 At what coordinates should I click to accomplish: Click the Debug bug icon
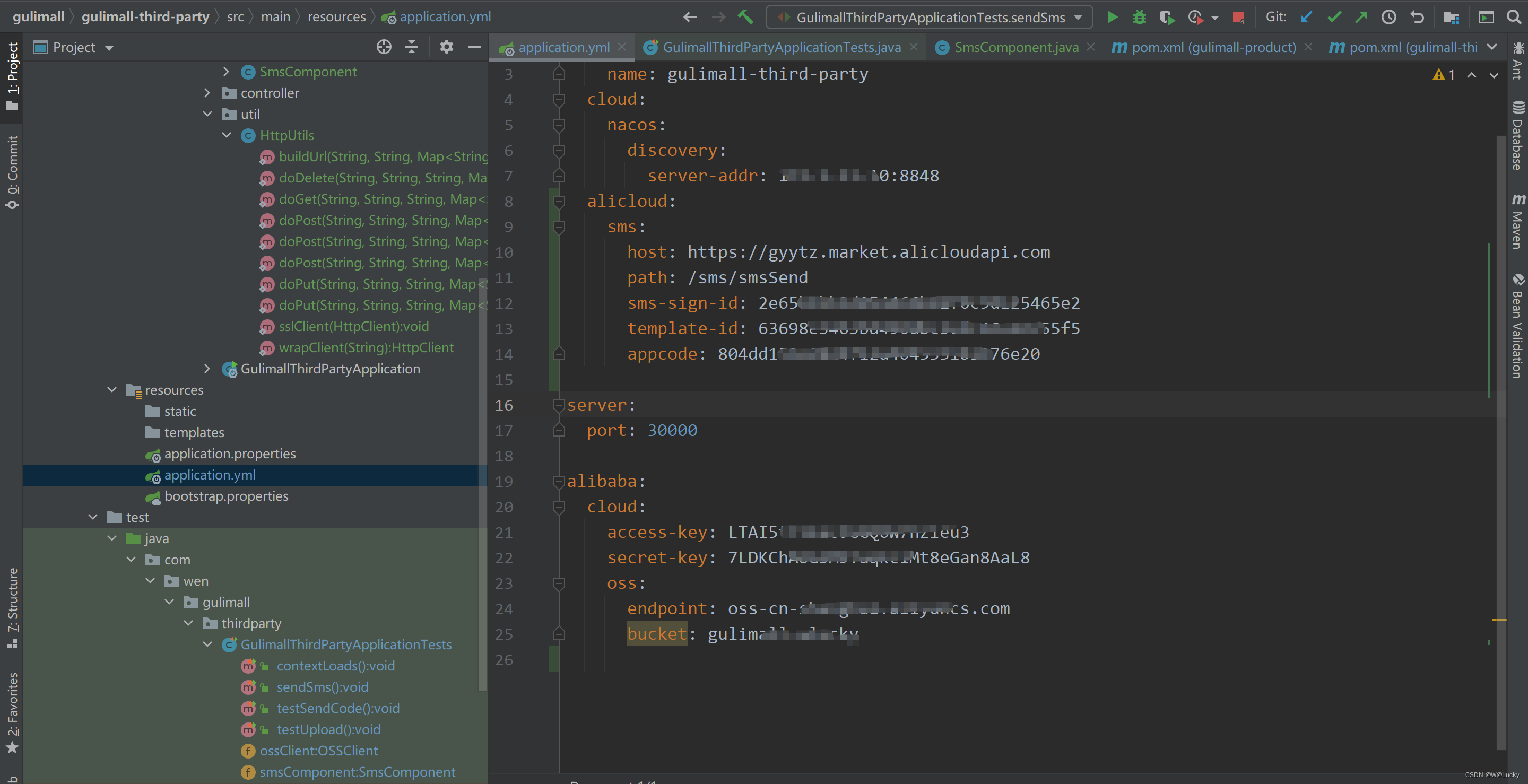tap(1139, 17)
